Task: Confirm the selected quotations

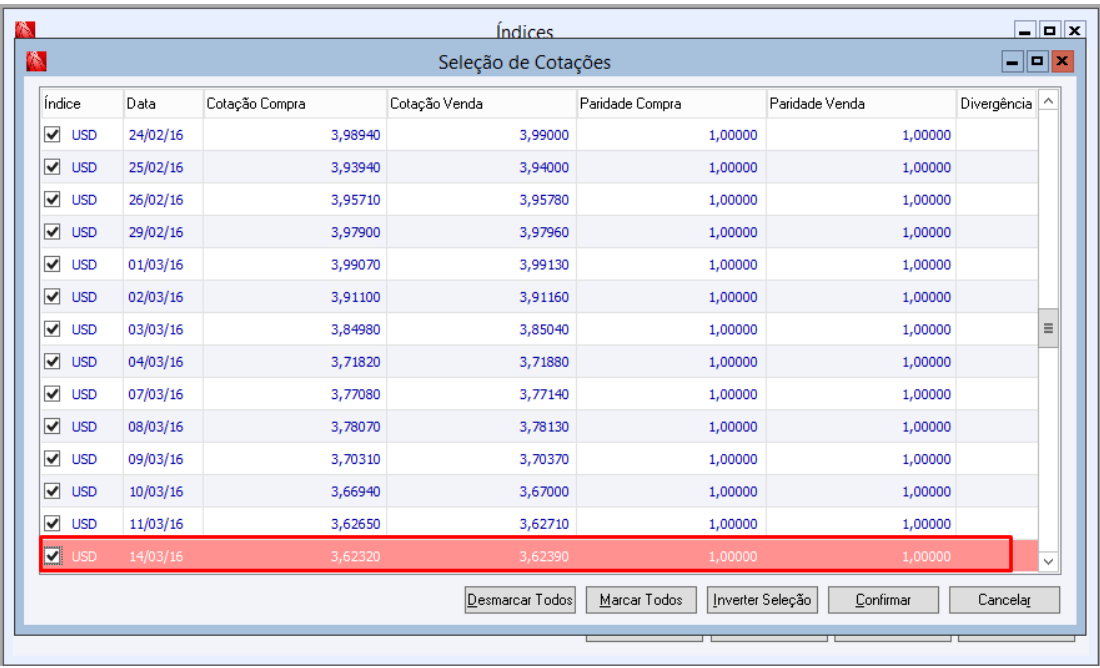Action: click(883, 600)
